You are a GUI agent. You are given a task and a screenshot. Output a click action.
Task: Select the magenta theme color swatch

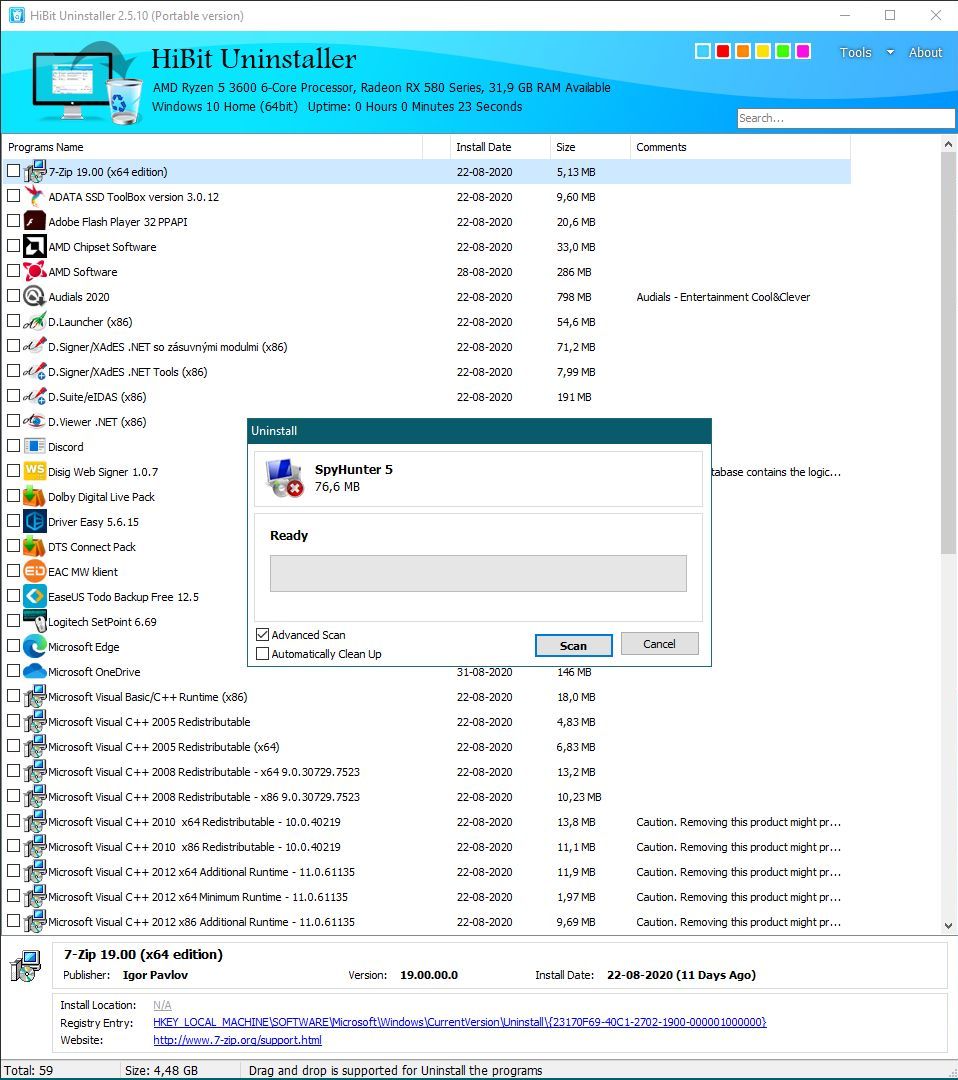coord(802,51)
